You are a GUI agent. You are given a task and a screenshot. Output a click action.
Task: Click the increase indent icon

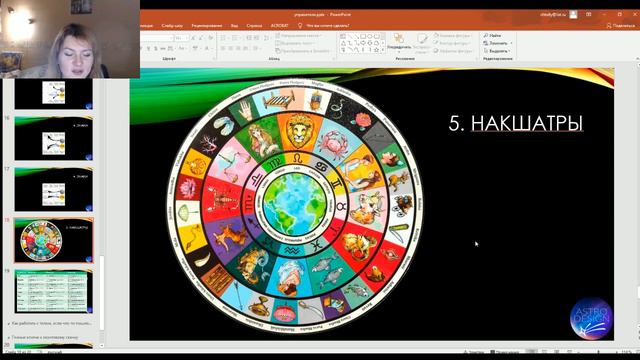(x=256, y=38)
